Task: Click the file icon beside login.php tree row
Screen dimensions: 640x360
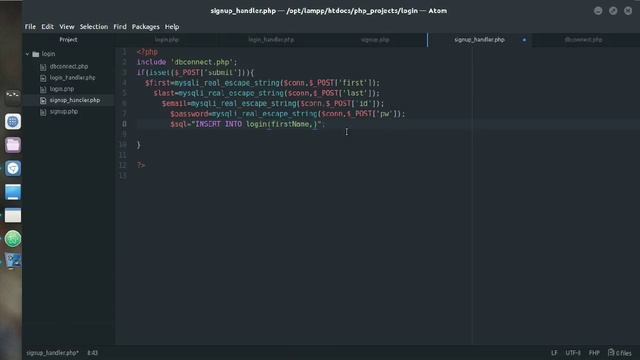Action: (43, 89)
